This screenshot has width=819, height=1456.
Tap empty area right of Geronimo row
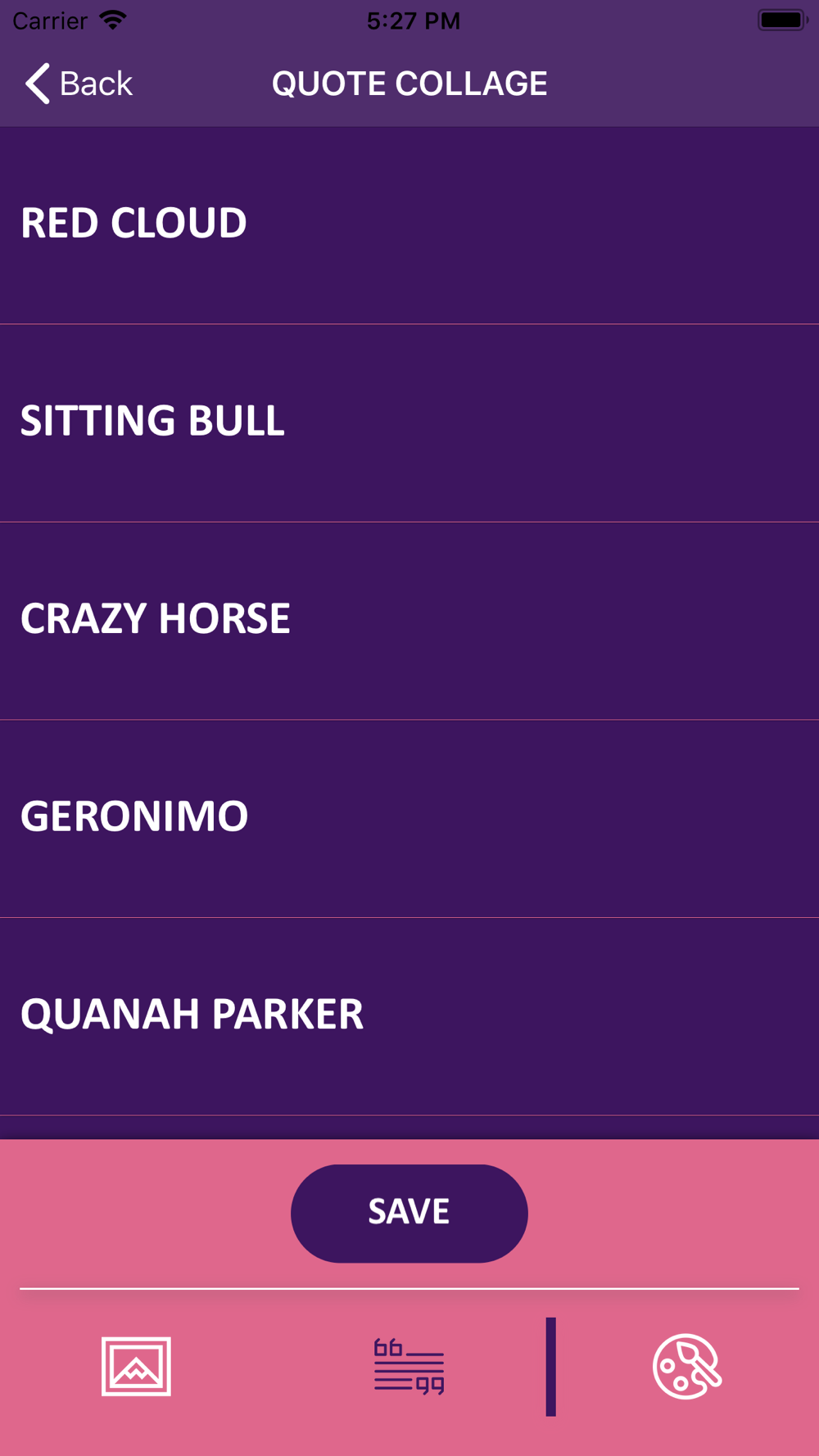pyautogui.click(x=532, y=819)
